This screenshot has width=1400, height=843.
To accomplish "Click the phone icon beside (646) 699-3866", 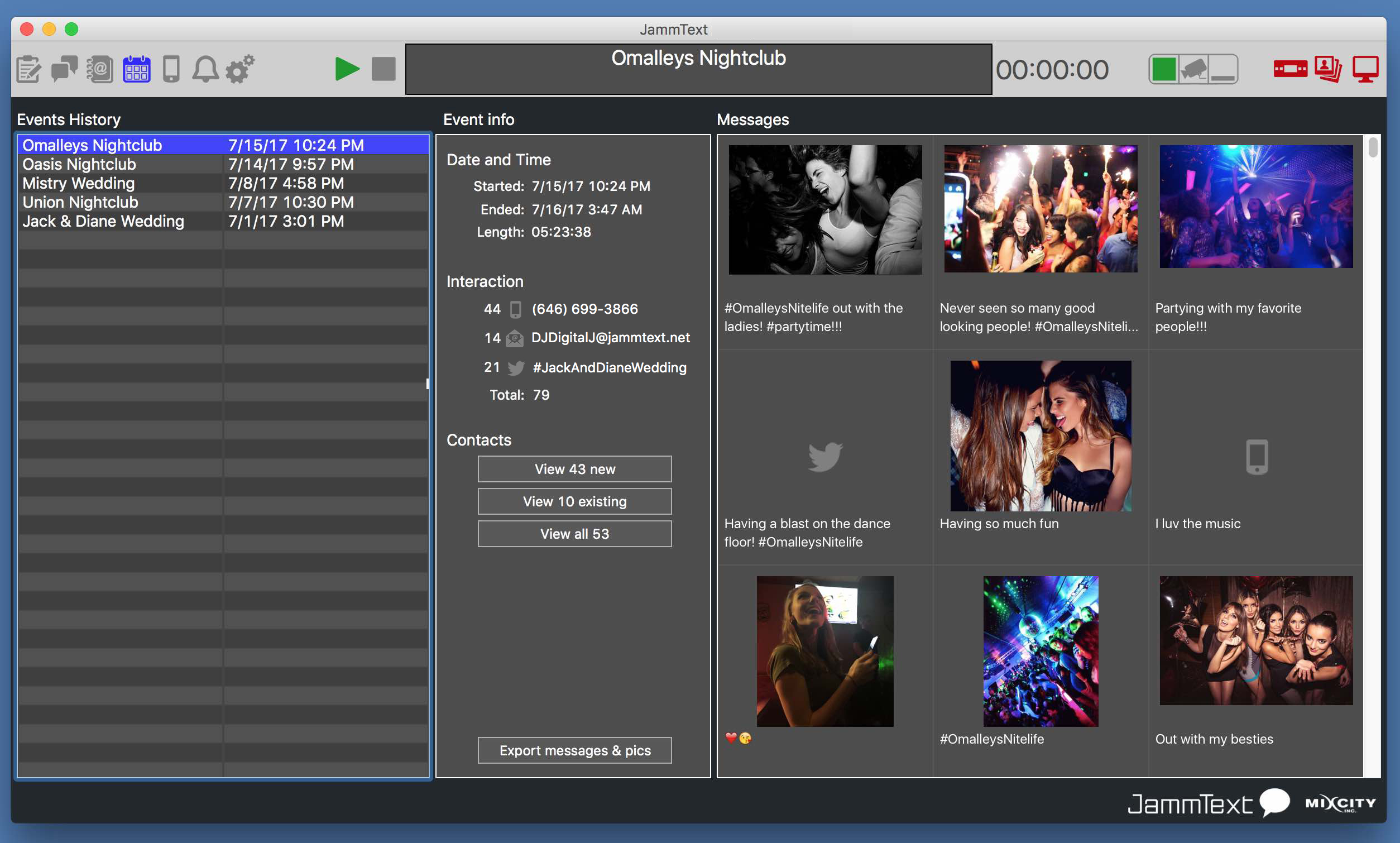I will coord(516,310).
